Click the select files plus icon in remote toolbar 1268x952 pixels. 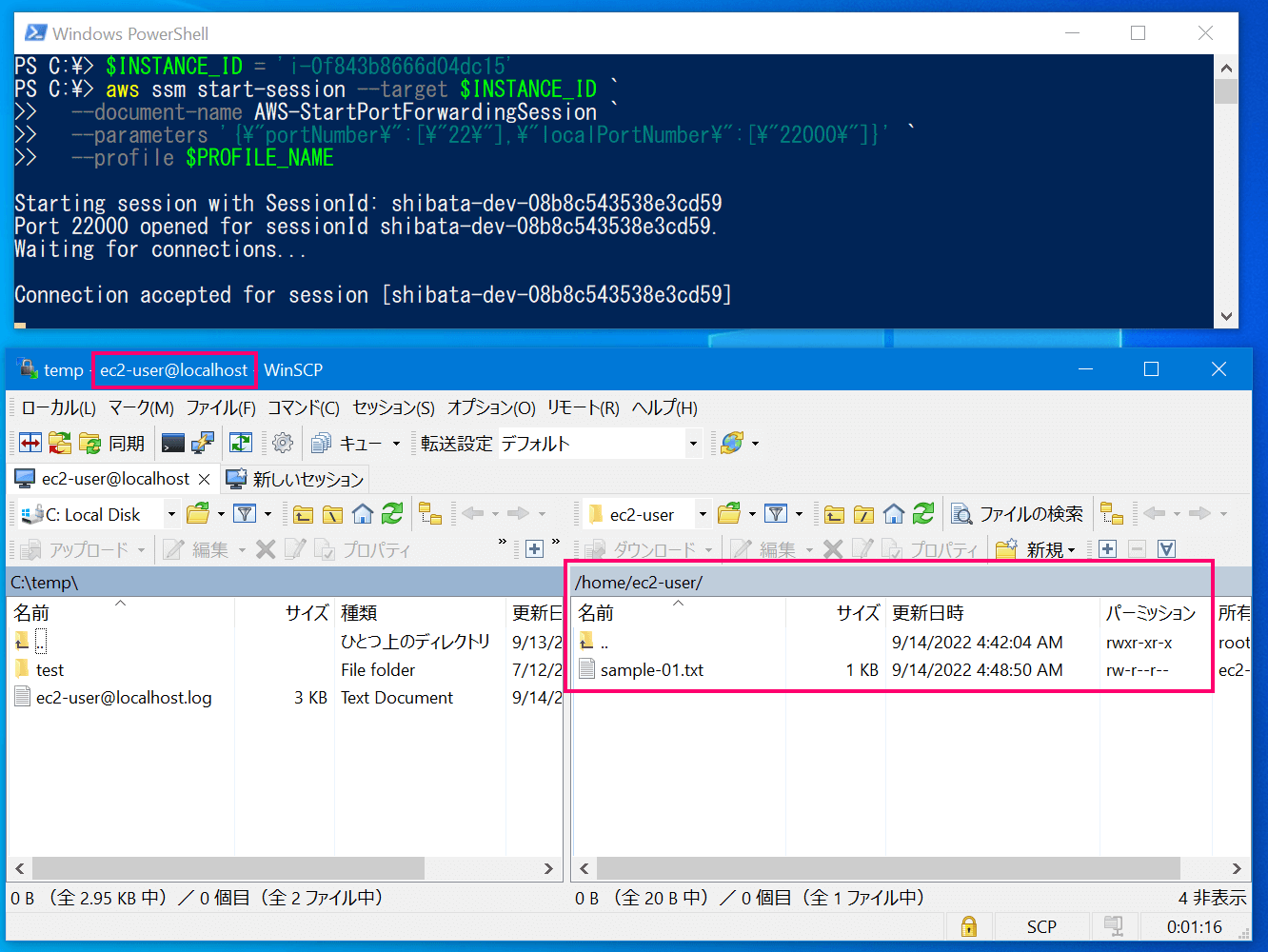[1107, 549]
